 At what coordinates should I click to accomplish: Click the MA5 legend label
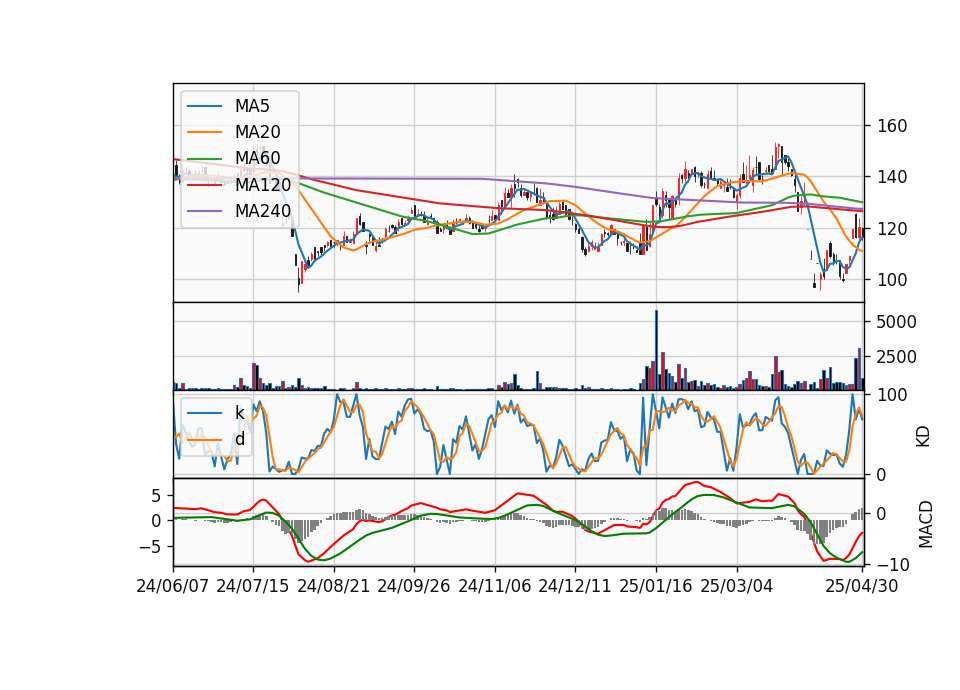click(252, 106)
